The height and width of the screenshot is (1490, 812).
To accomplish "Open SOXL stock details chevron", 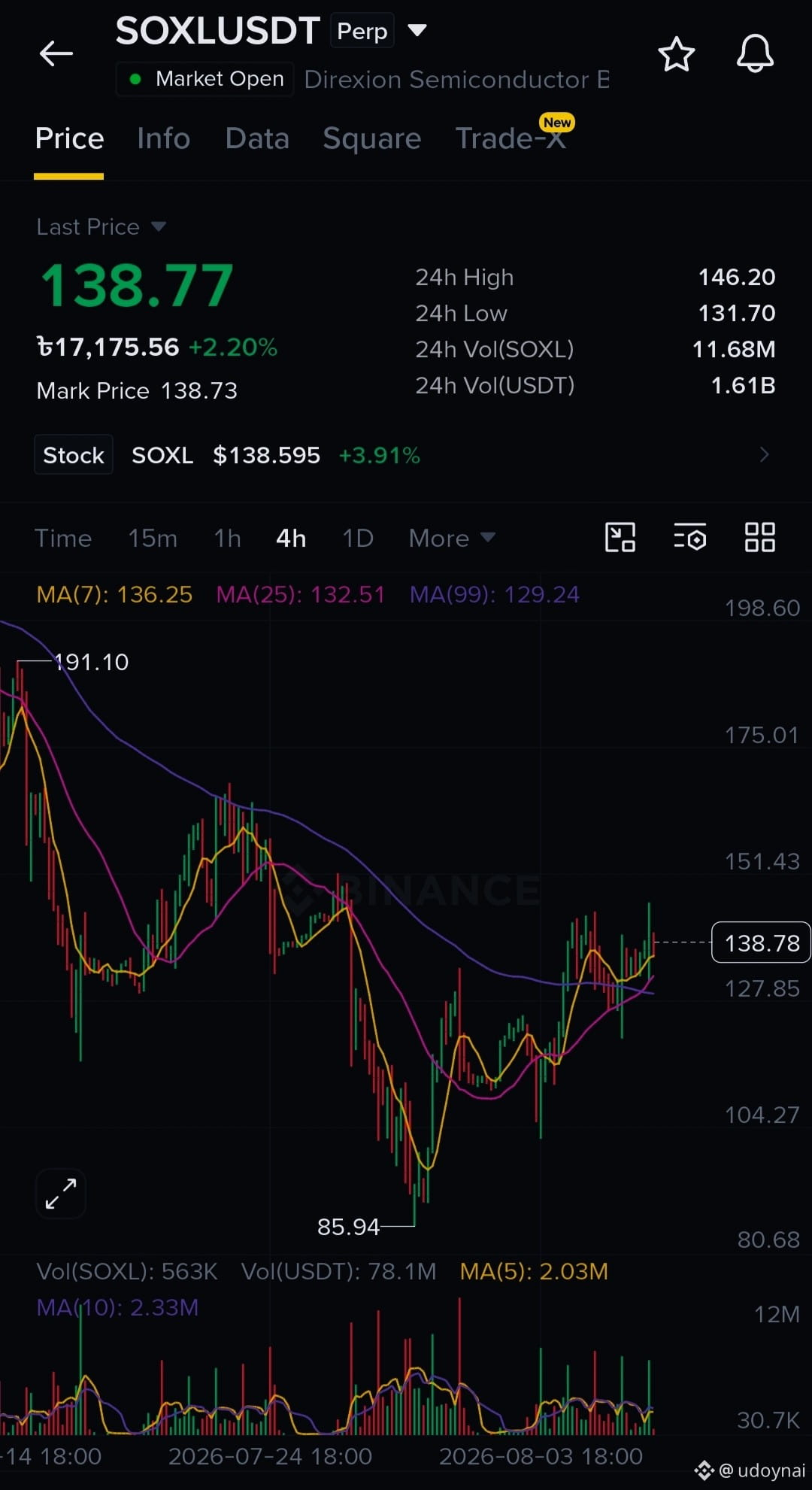I will tap(765, 454).
